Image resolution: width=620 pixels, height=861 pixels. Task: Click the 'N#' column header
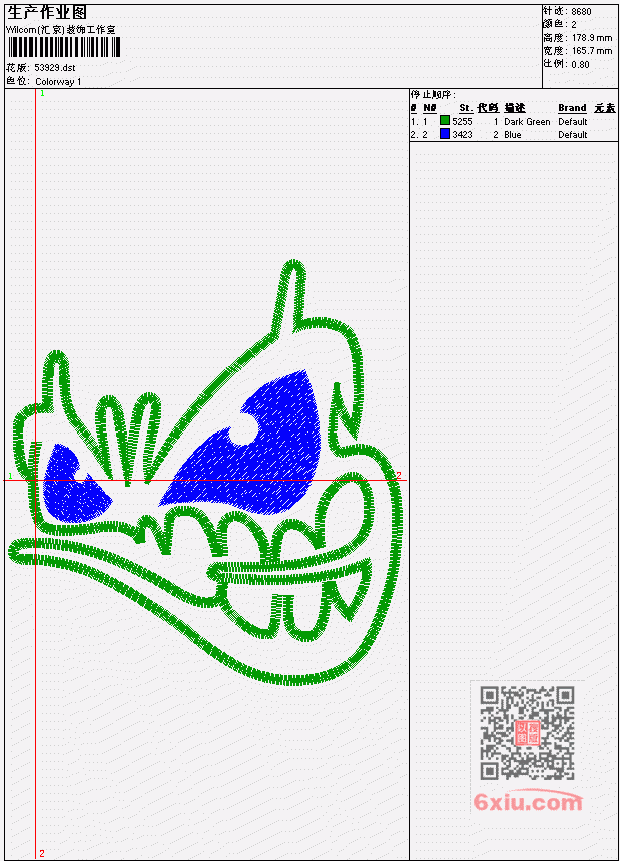point(429,108)
